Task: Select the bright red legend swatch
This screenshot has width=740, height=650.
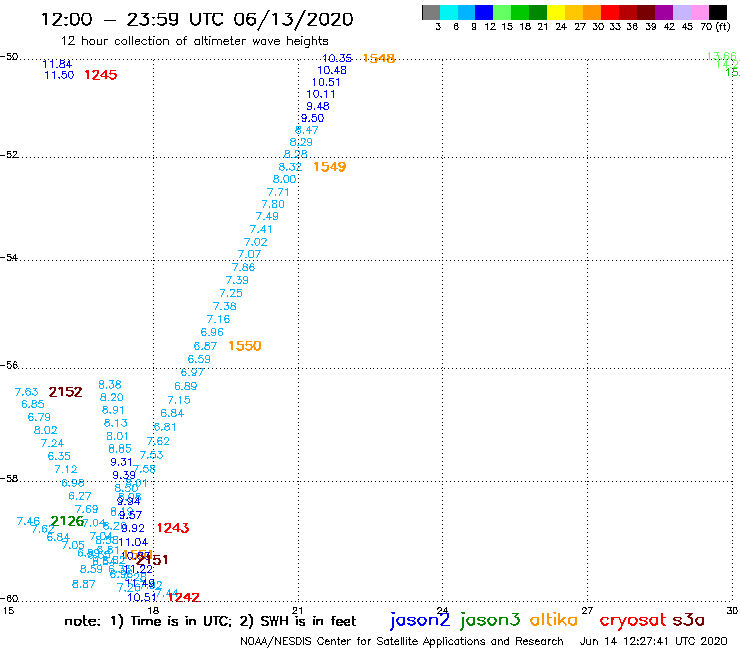Action: click(610, 12)
